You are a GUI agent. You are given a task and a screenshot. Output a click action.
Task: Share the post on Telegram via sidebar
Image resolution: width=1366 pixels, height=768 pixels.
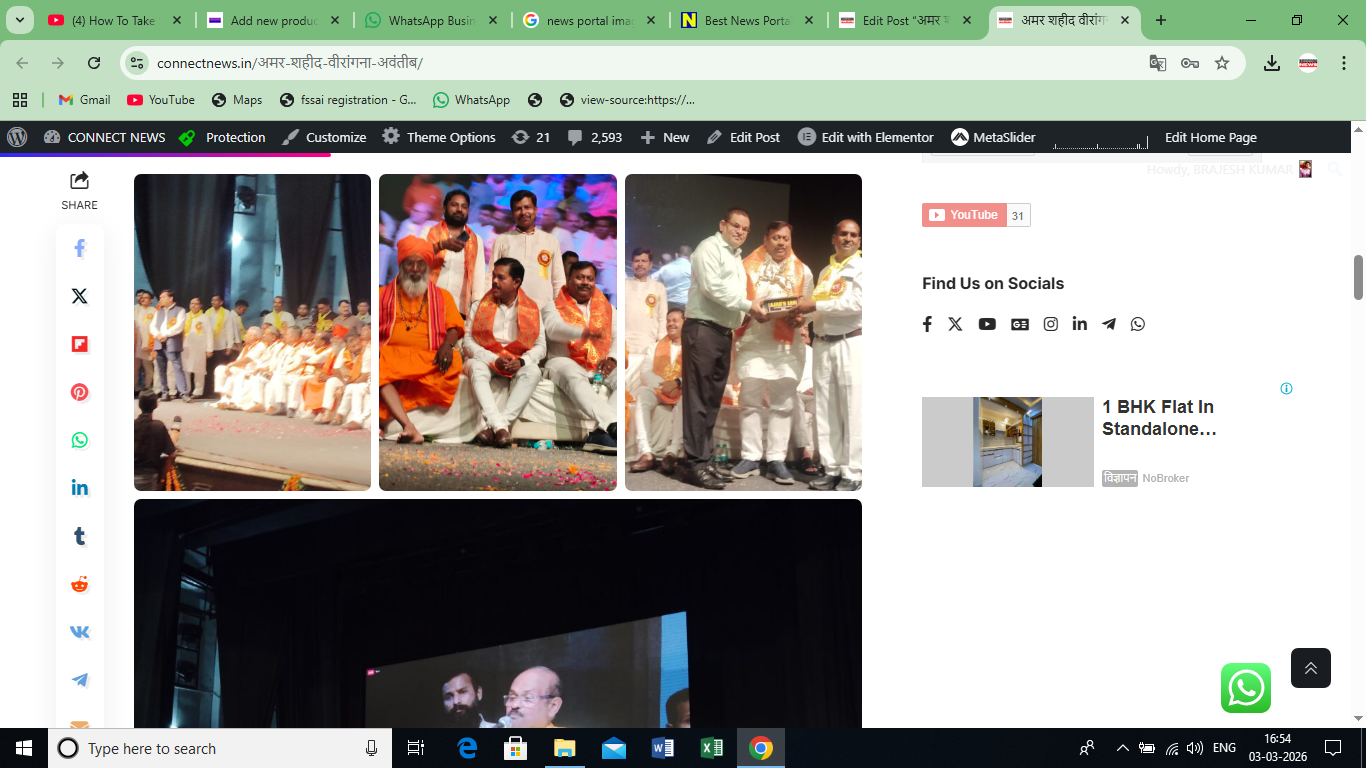click(79, 679)
